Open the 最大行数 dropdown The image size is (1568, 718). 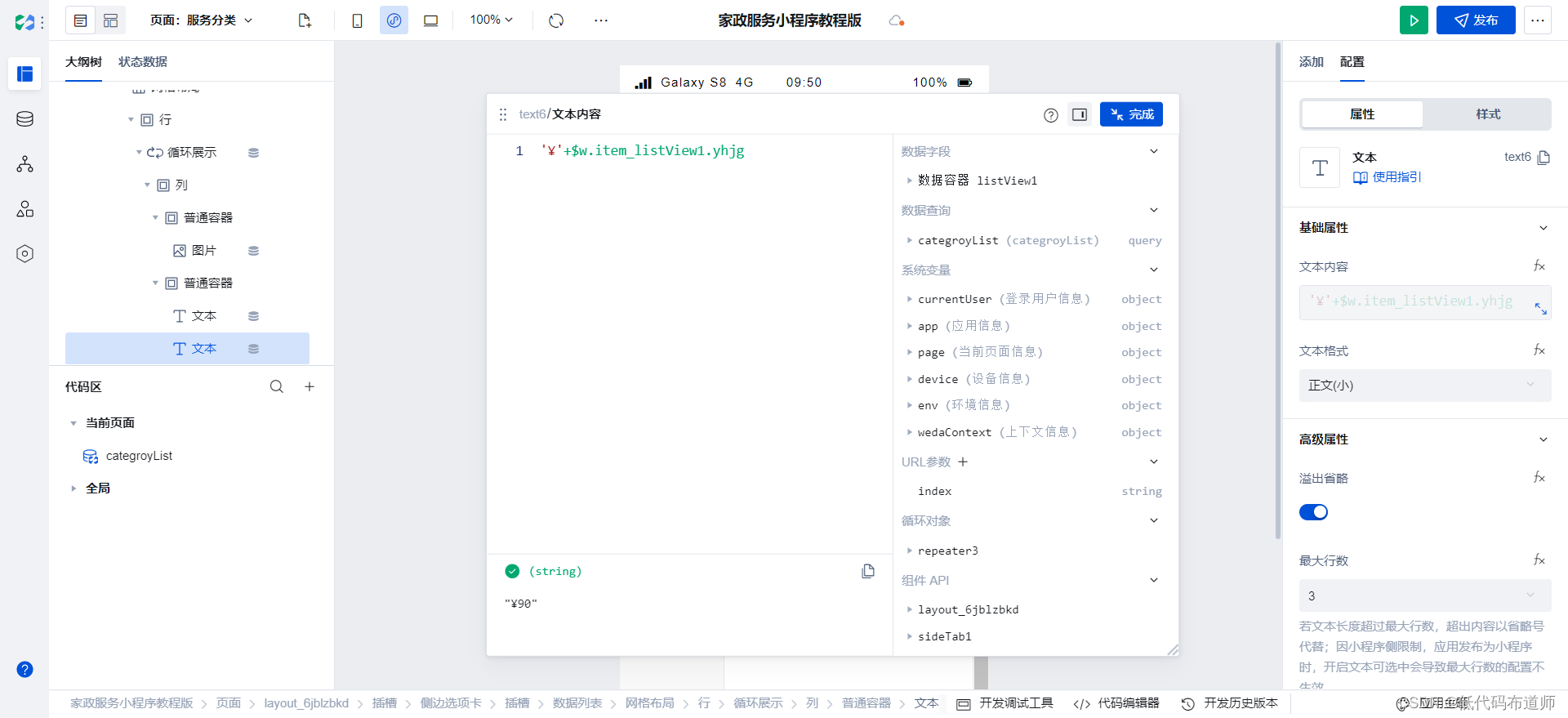point(1425,595)
